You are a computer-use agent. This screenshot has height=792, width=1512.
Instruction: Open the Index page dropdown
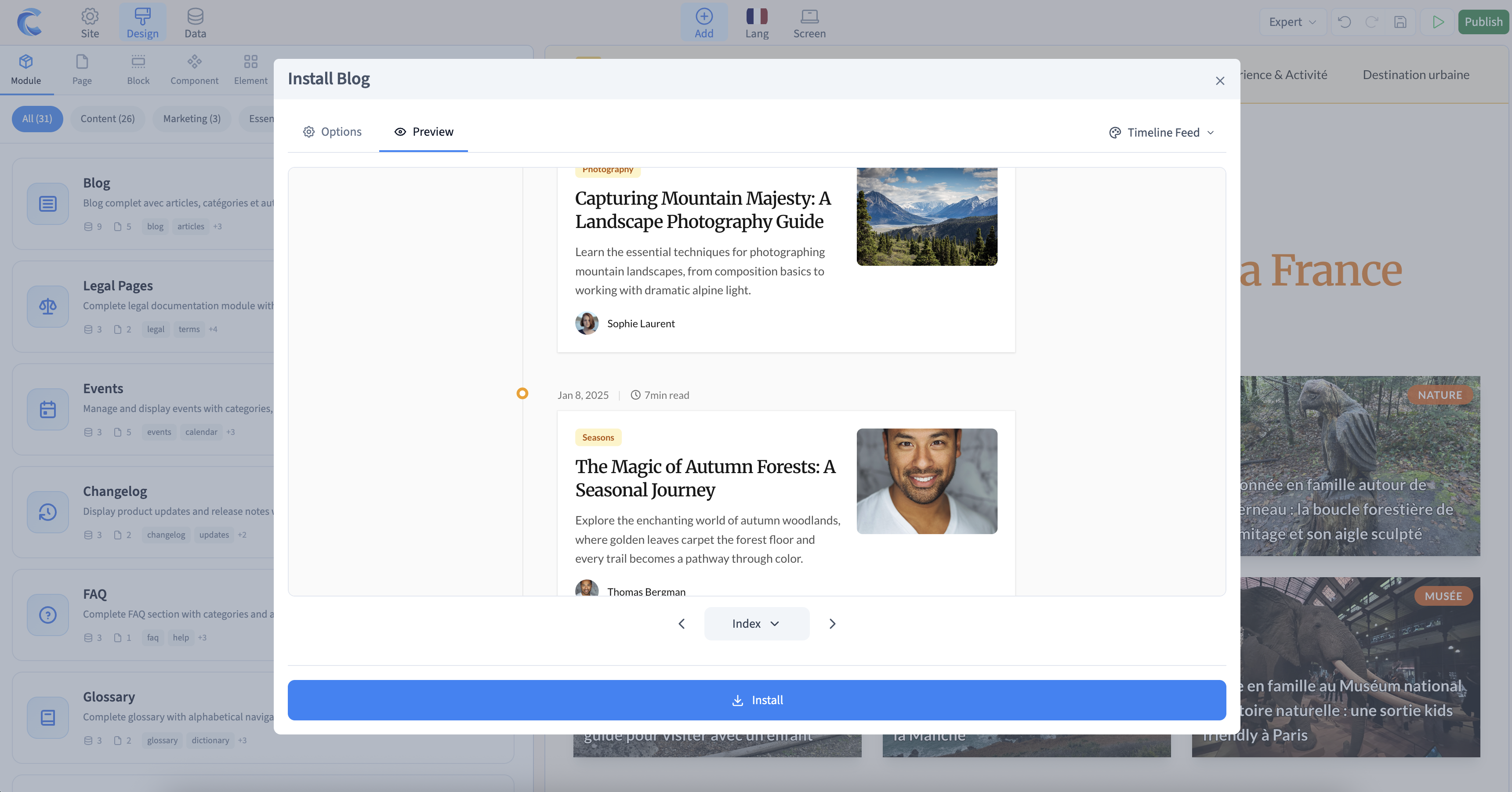click(x=756, y=624)
